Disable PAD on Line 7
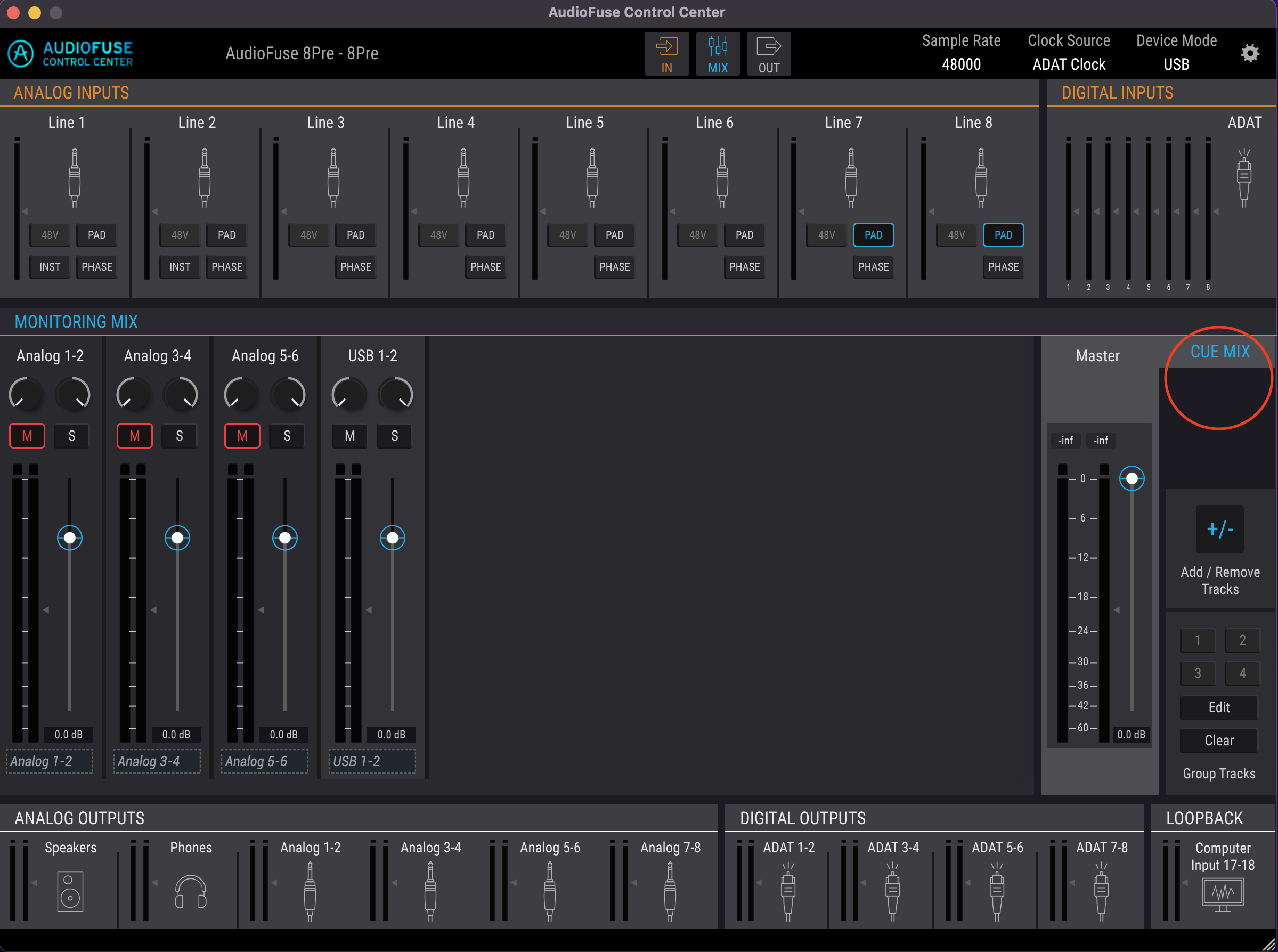The height and width of the screenshot is (952, 1278). (x=873, y=234)
